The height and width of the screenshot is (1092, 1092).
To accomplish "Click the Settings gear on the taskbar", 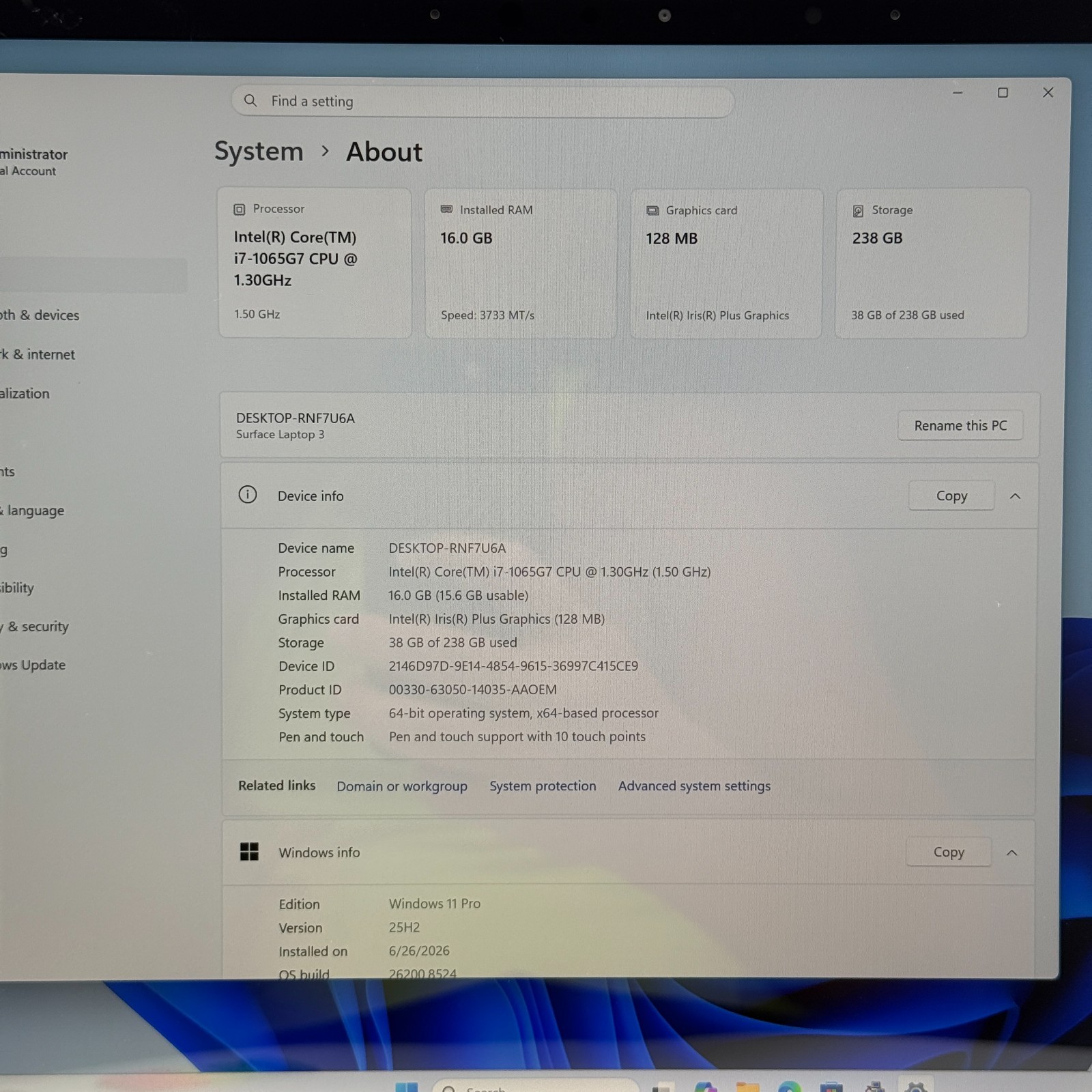I will (x=915, y=1087).
